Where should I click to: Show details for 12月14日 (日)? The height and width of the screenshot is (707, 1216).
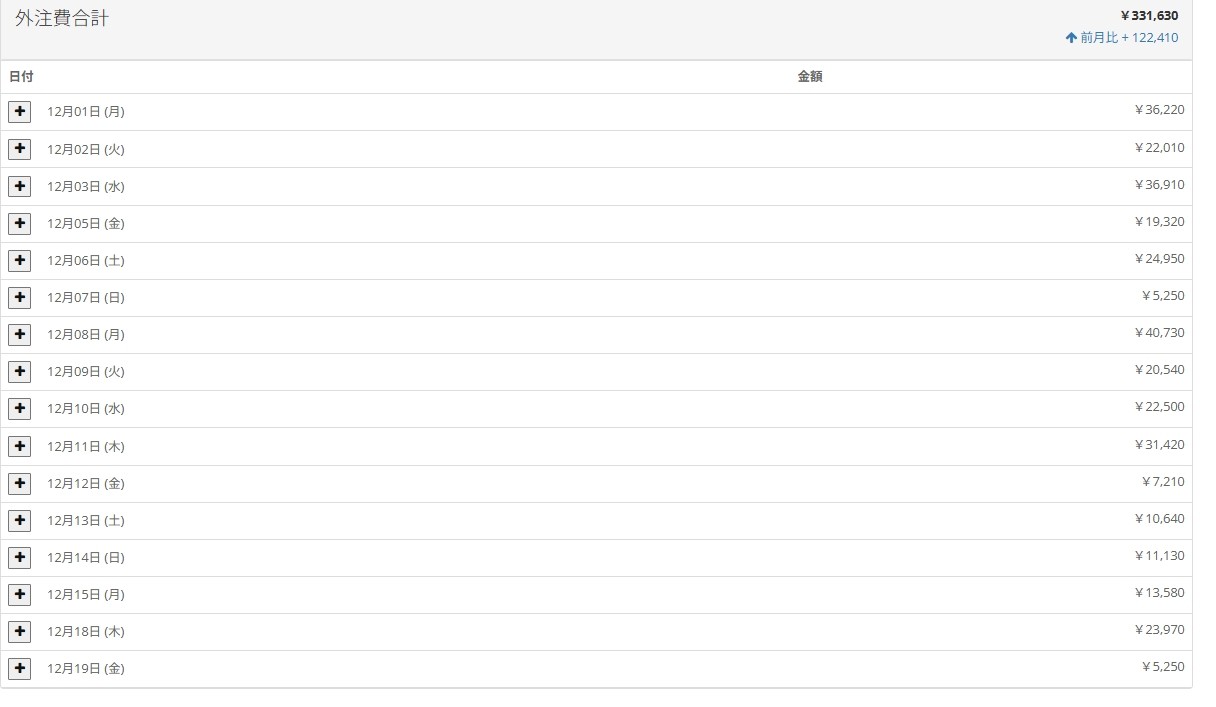19,557
